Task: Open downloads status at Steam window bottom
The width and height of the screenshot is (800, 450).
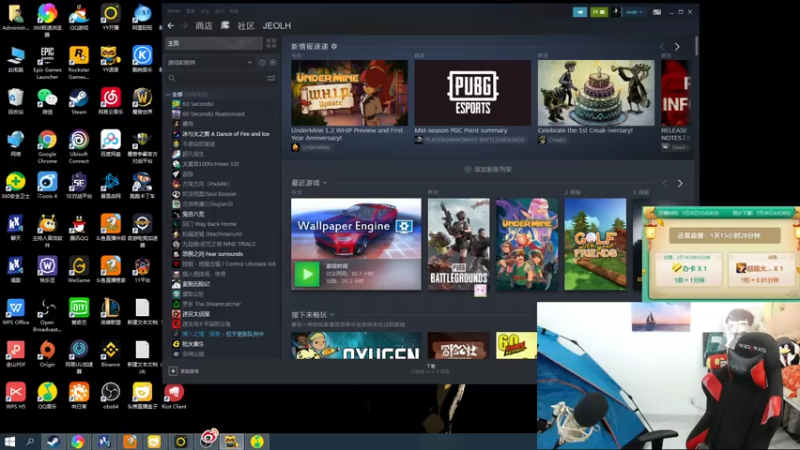Action: pyautogui.click(x=431, y=368)
